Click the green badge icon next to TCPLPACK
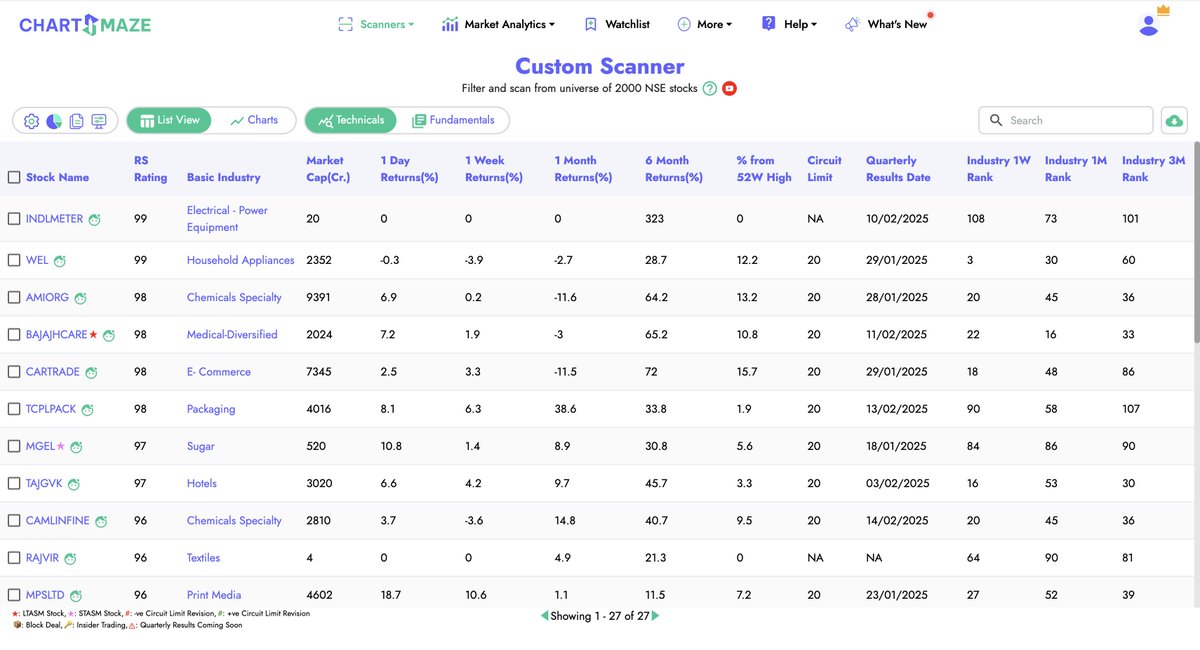 [87, 409]
